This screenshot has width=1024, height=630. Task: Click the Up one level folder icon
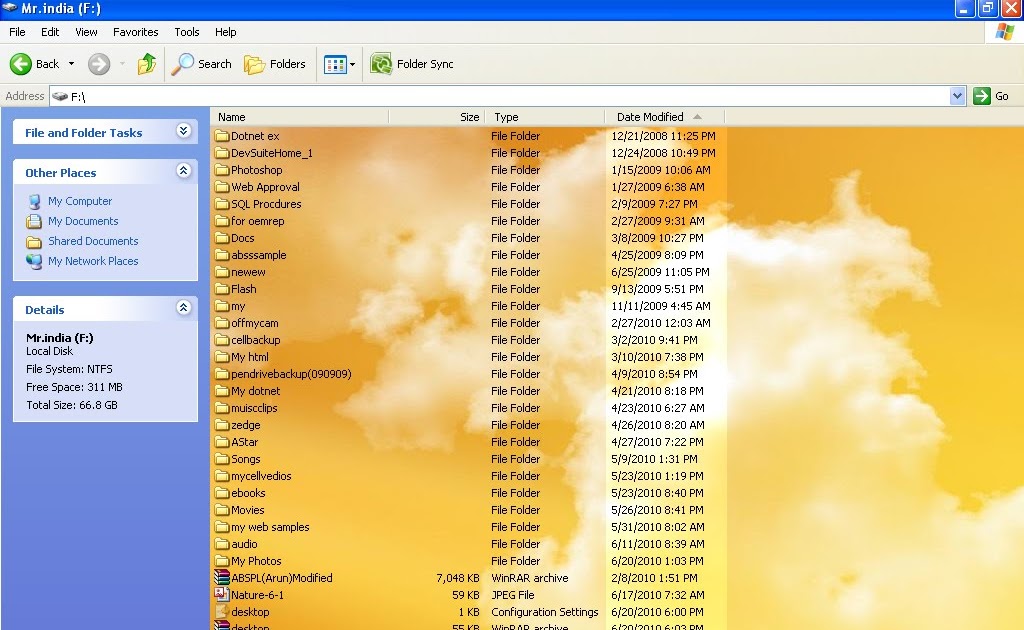point(146,63)
